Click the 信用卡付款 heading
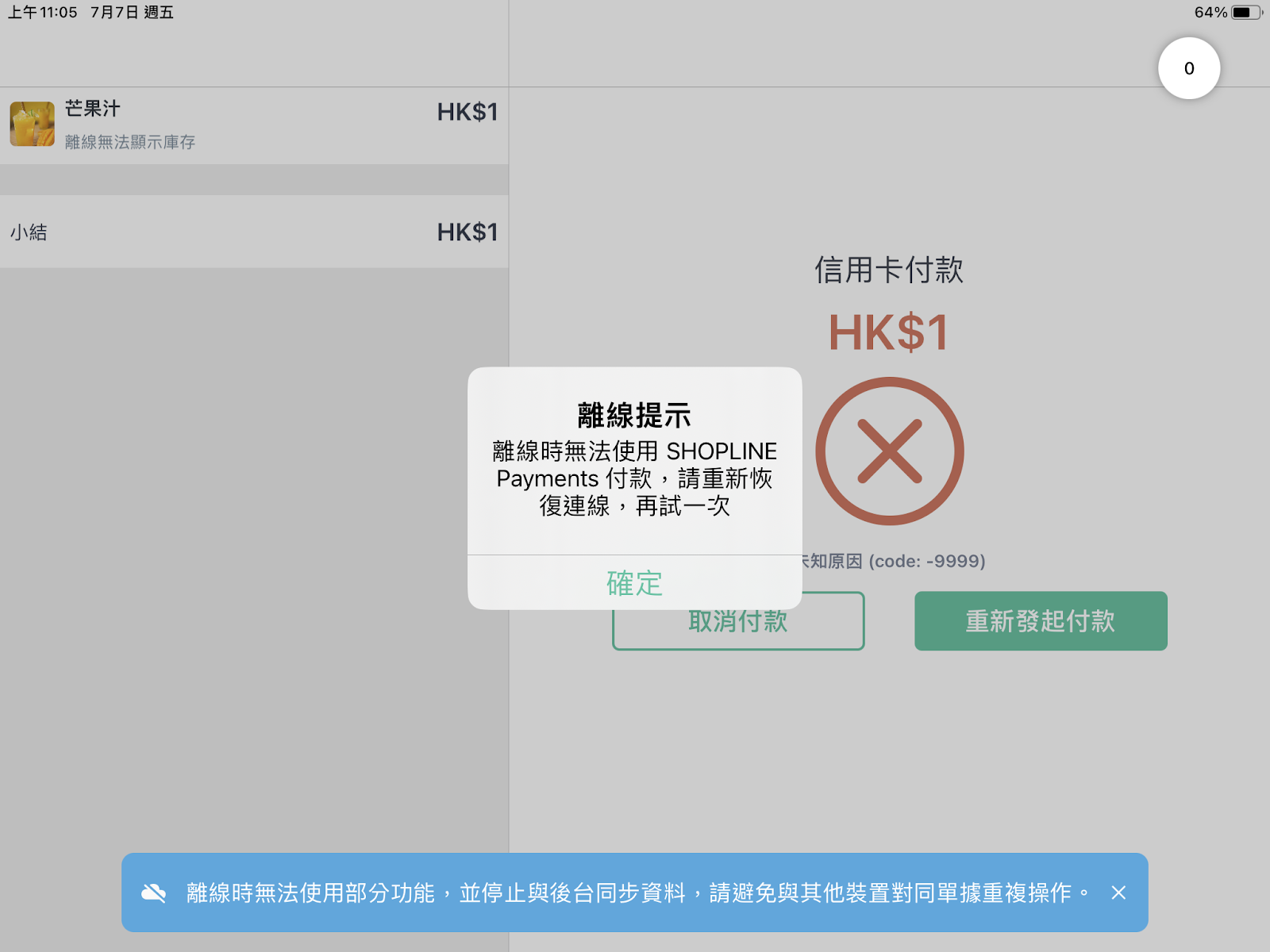This screenshot has width=1270, height=952. (889, 270)
